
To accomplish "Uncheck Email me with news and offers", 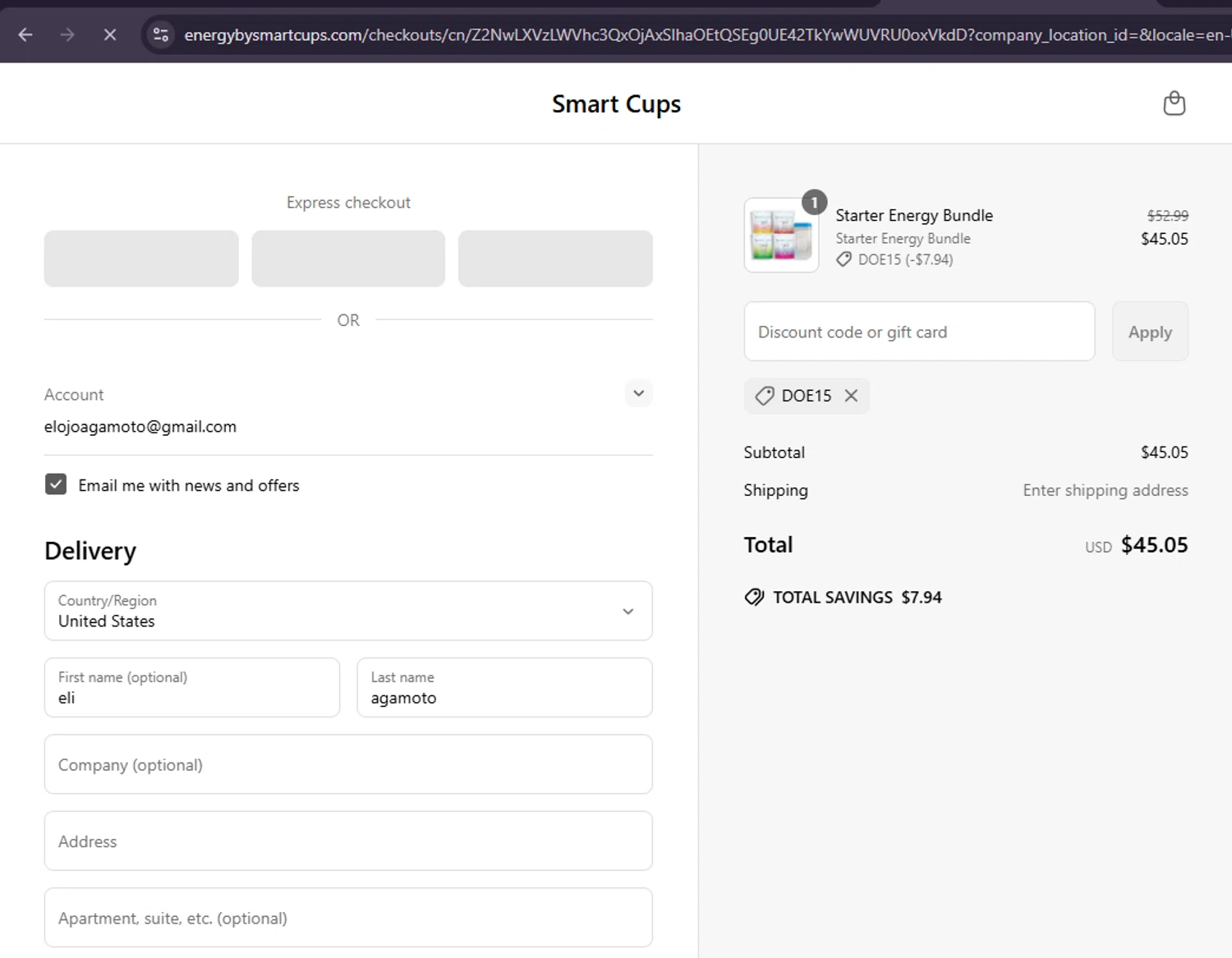I will 56,484.
